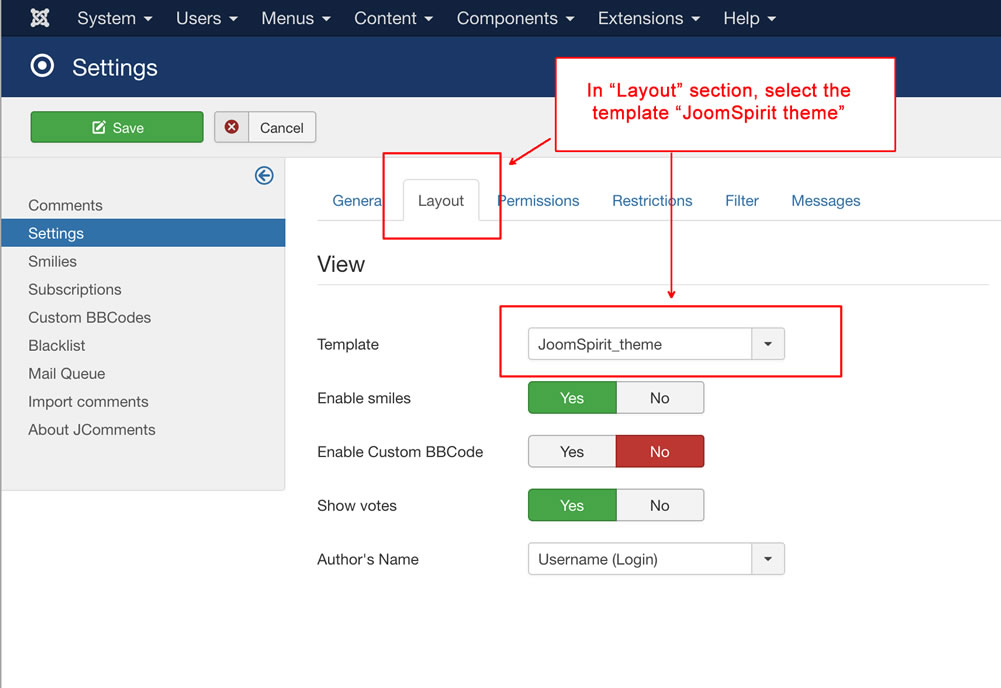Image resolution: width=1001 pixels, height=688 pixels.
Task: Switch to the Restrictions tab
Action: pos(652,201)
